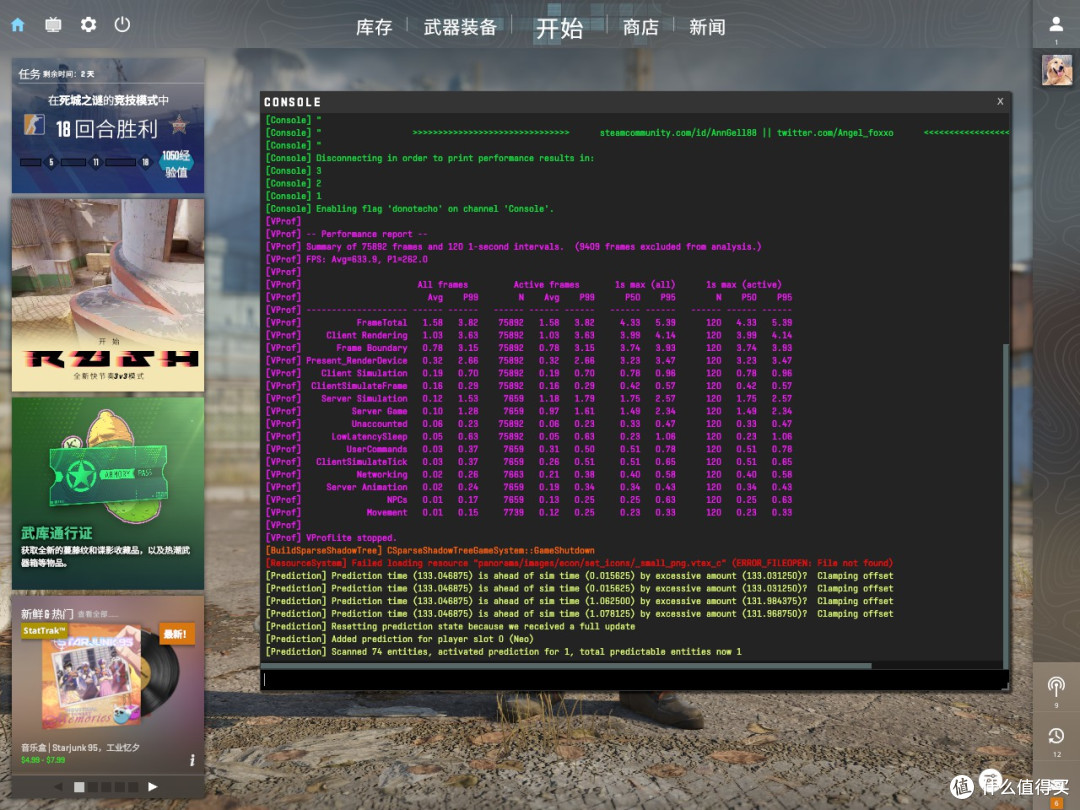Click the 1050 经验值 reward badge
This screenshot has width=1080, height=810.
(x=176, y=164)
